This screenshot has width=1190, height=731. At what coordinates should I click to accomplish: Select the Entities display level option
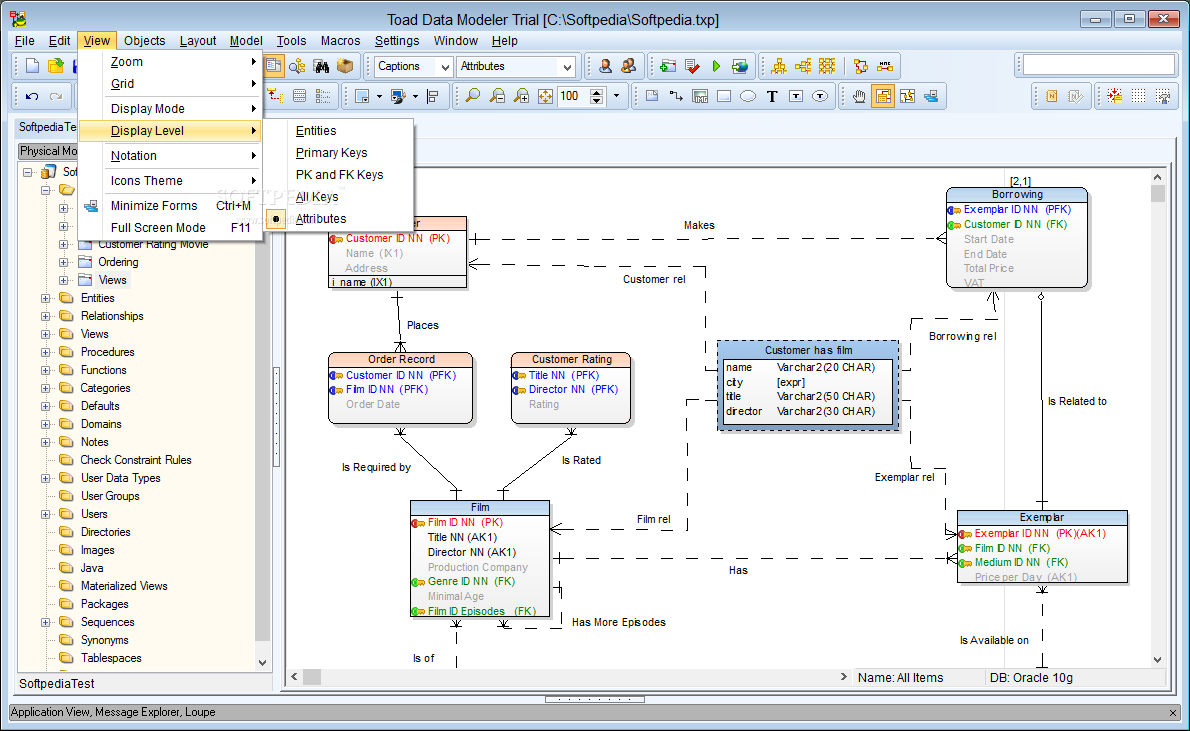pos(316,131)
